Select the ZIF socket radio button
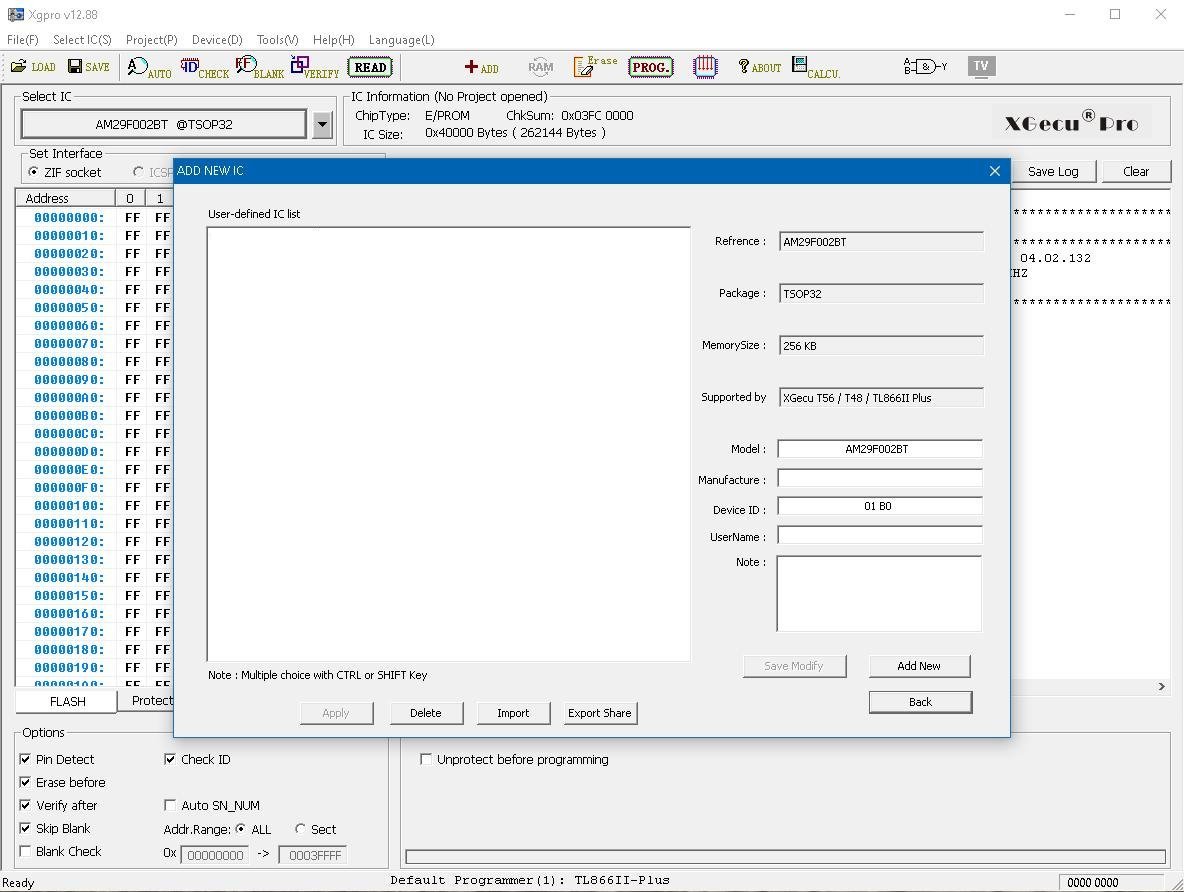Image resolution: width=1184 pixels, height=892 pixels. click(33, 172)
